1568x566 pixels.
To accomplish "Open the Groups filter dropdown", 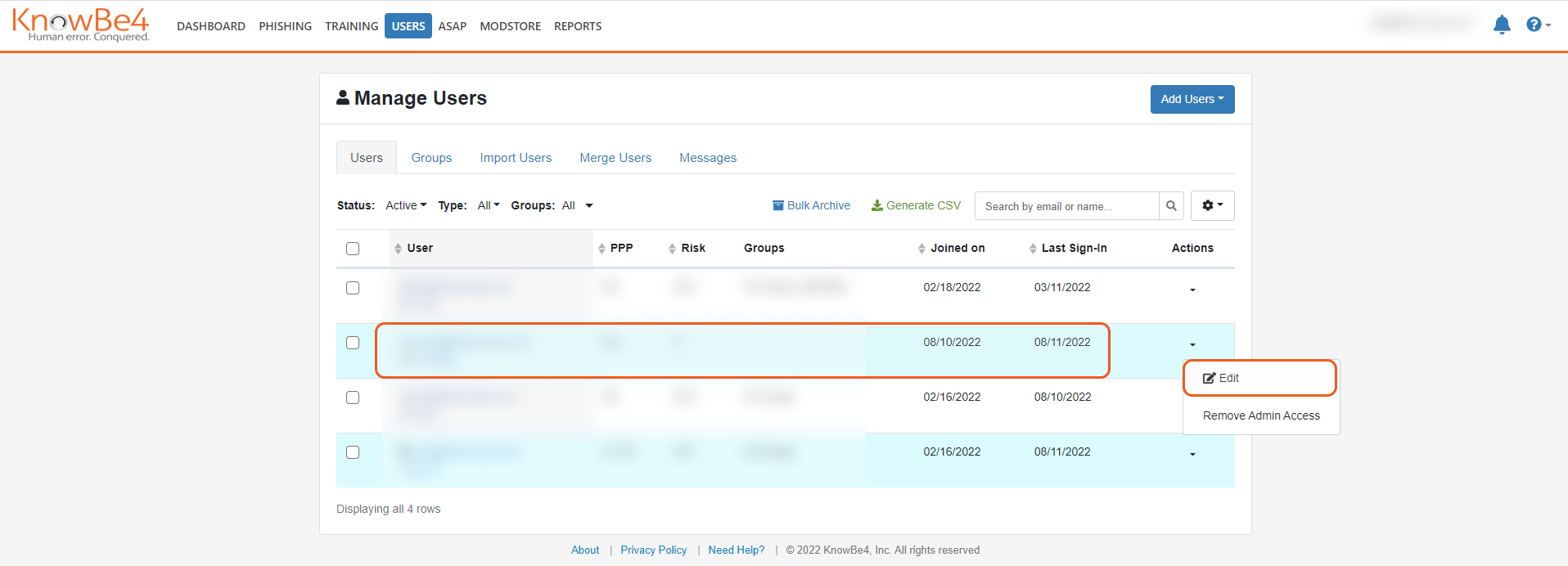I will 577,205.
